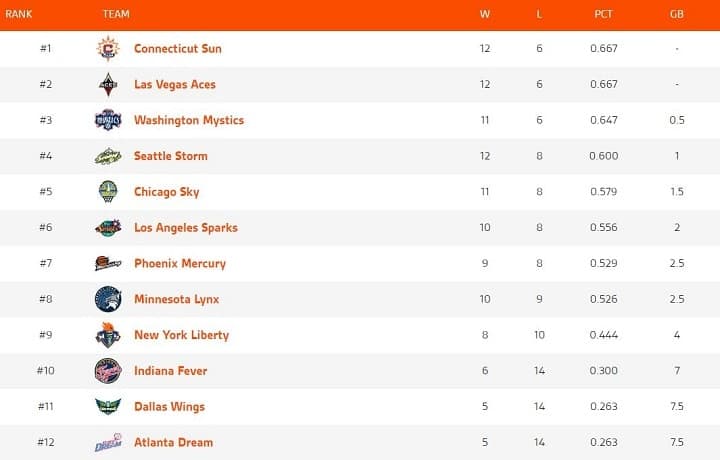
Task: Click the RANK column header
Action: tap(19, 14)
